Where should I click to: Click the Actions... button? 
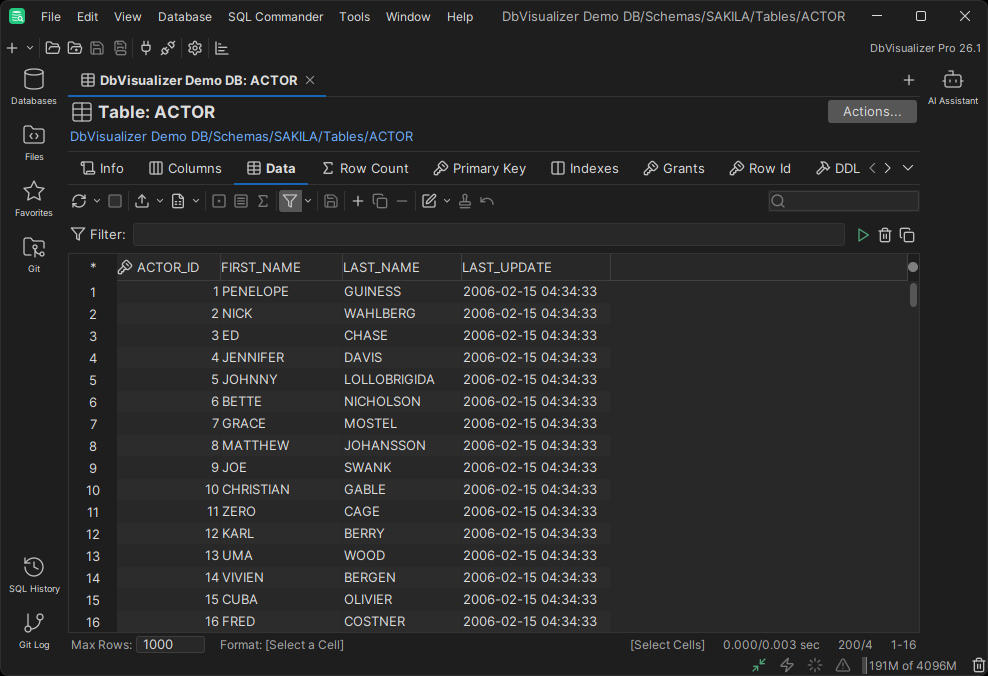pyautogui.click(x=872, y=112)
